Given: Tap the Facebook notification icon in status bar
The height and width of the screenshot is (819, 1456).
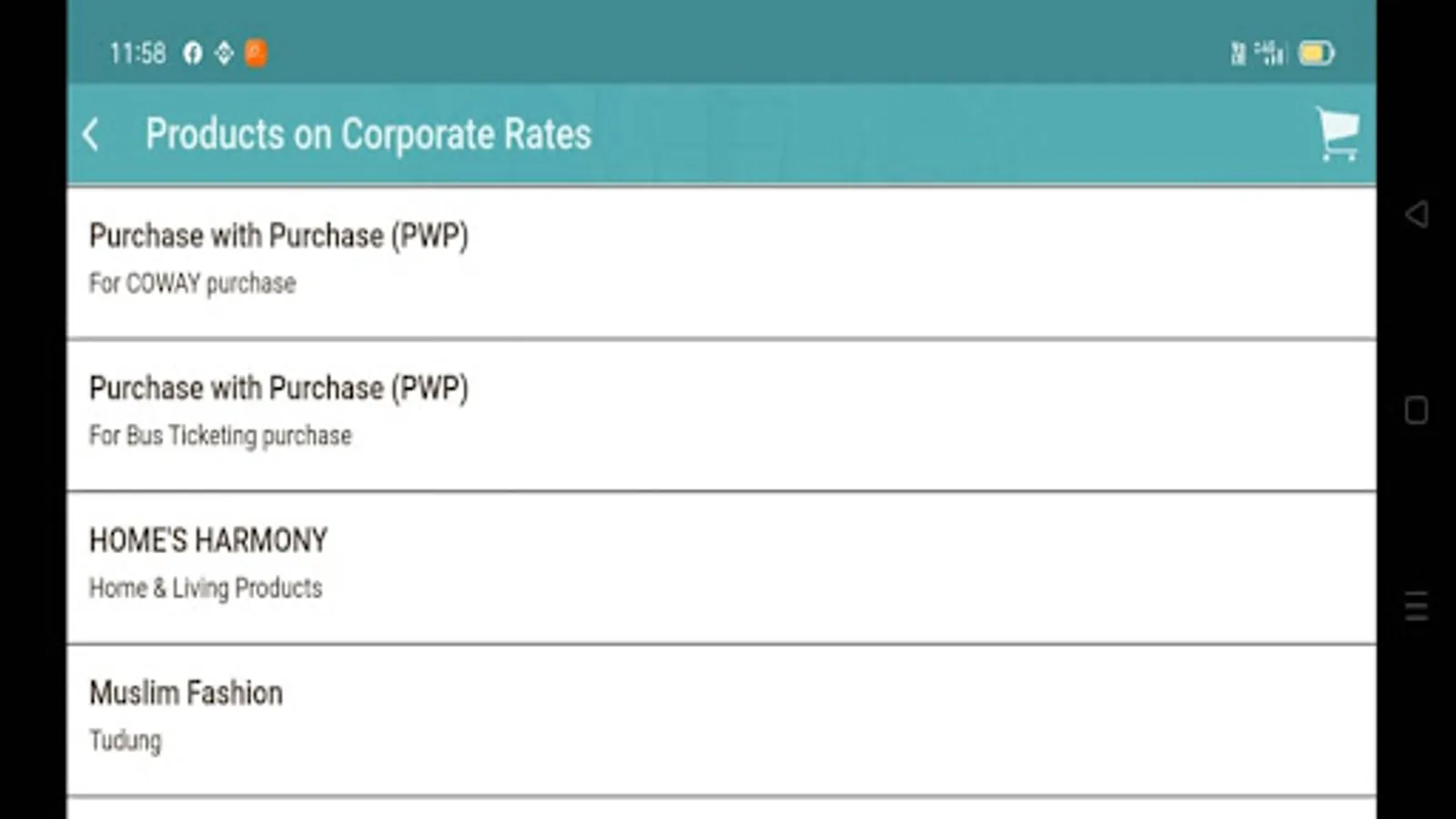Looking at the screenshot, I should [x=192, y=53].
